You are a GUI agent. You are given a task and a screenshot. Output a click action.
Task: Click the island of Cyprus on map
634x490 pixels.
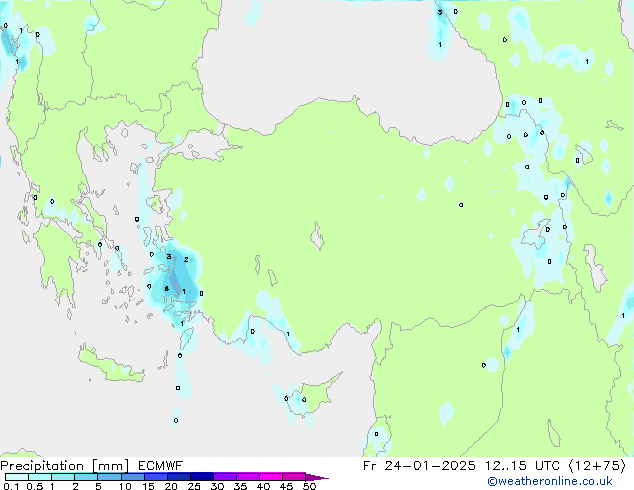pyautogui.click(x=313, y=393)
